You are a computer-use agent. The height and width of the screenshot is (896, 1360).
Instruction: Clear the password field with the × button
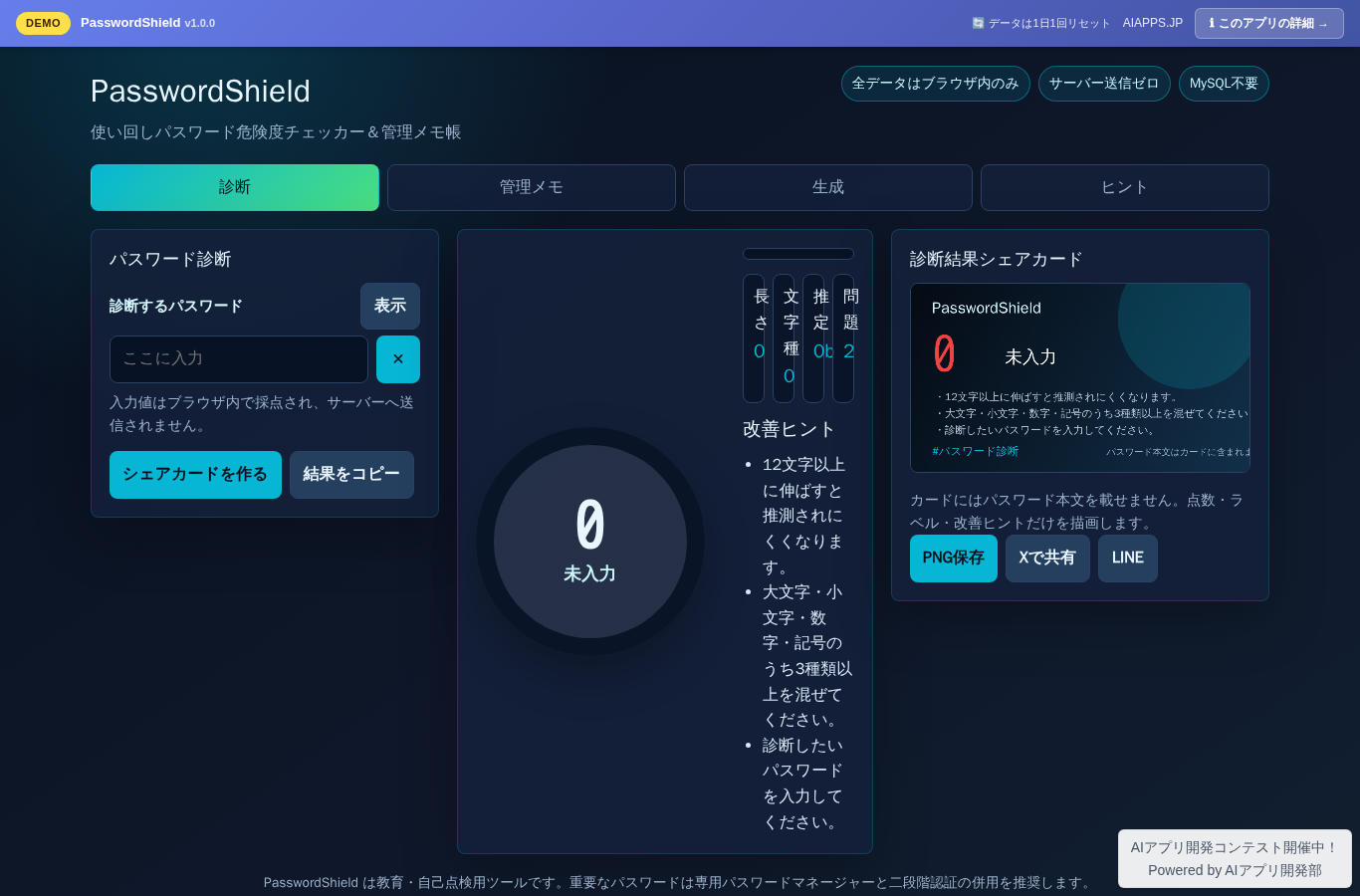point(398,359)
